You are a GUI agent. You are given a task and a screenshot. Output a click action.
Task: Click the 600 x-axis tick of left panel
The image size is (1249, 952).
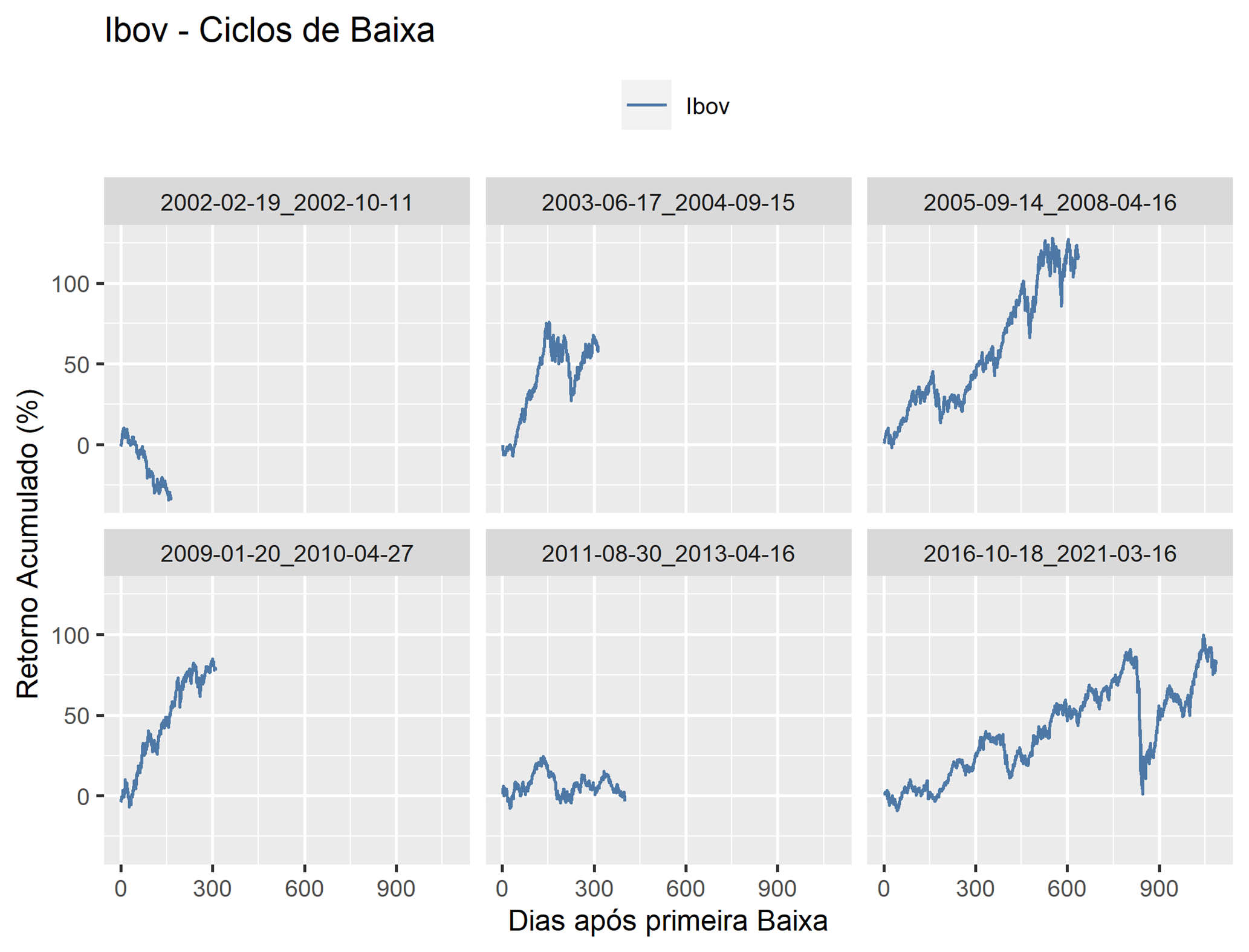pos(304,889)
